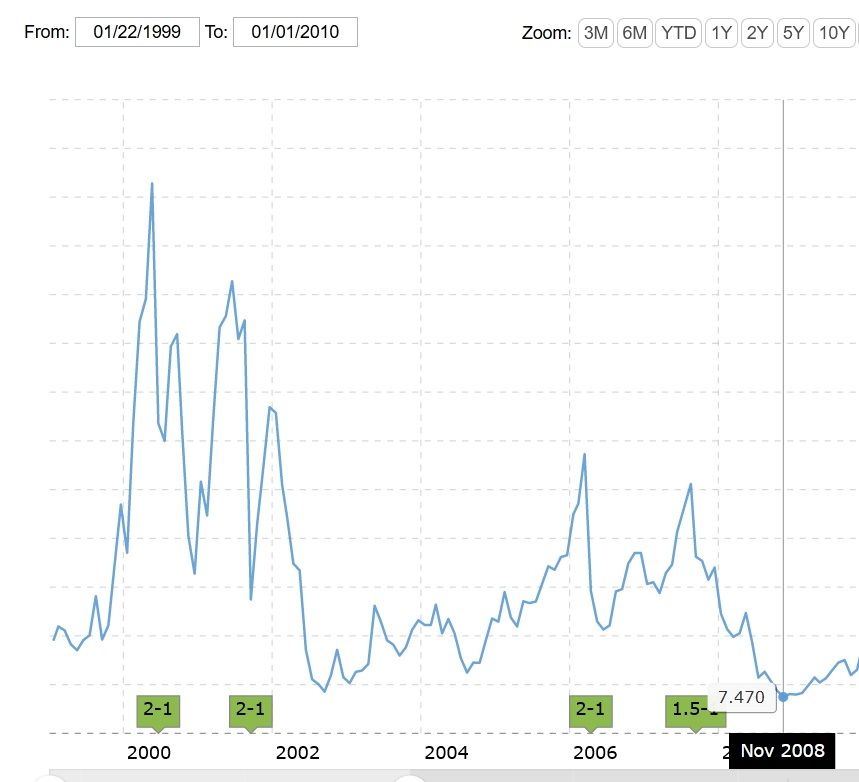
Task: Click the 2-1 split marker near 2006
Action: coord(591,712)
